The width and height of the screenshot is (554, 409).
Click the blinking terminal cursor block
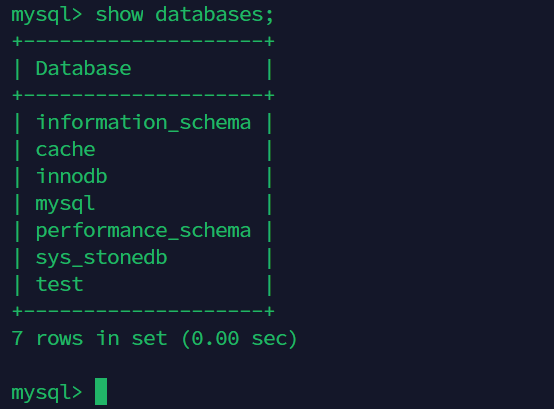(x=101, y=391)
